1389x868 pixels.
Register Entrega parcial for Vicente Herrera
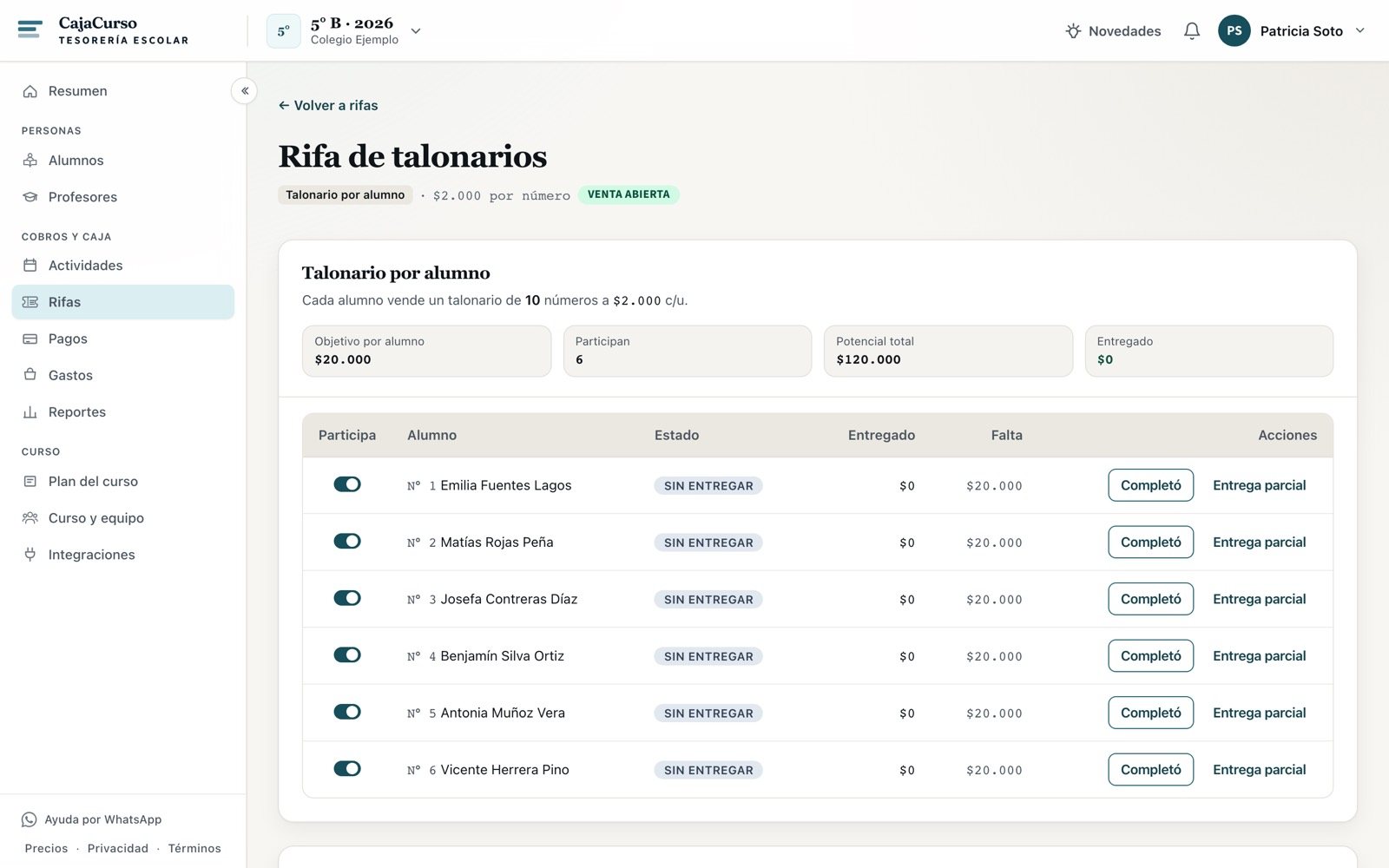point(1259,769)
